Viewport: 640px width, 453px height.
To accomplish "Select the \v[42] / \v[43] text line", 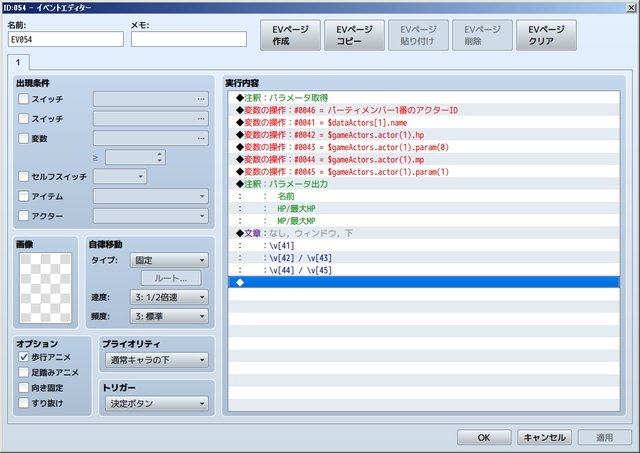I will [x=424, y=258].
